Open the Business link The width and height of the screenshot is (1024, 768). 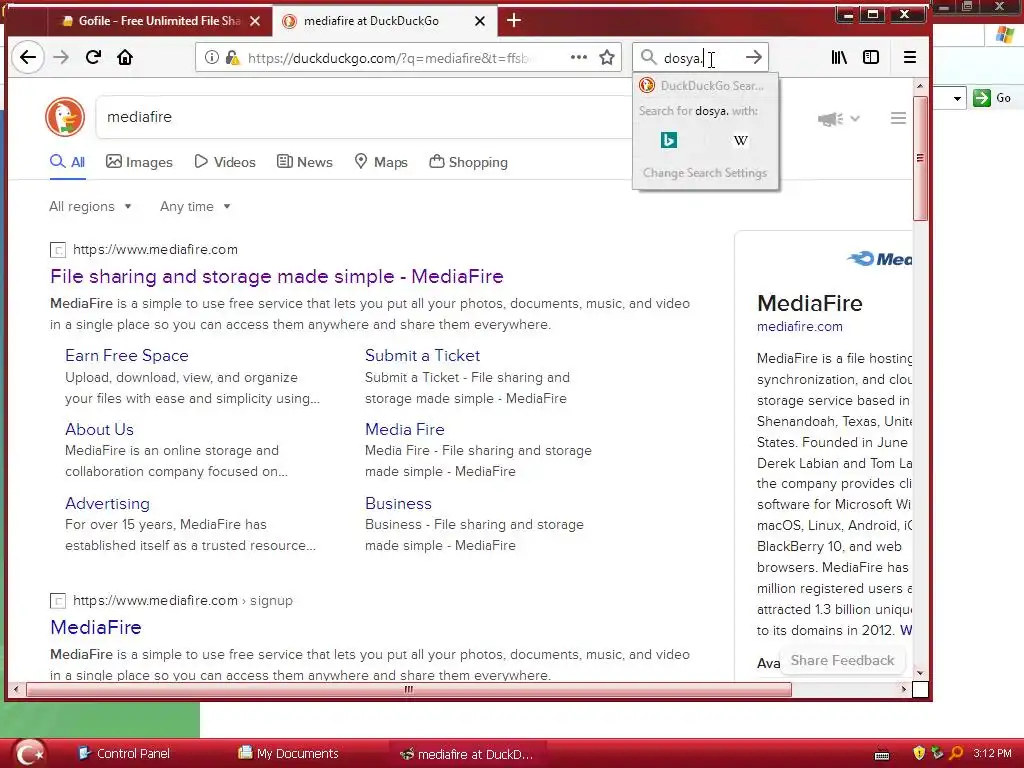pos(398,504)
